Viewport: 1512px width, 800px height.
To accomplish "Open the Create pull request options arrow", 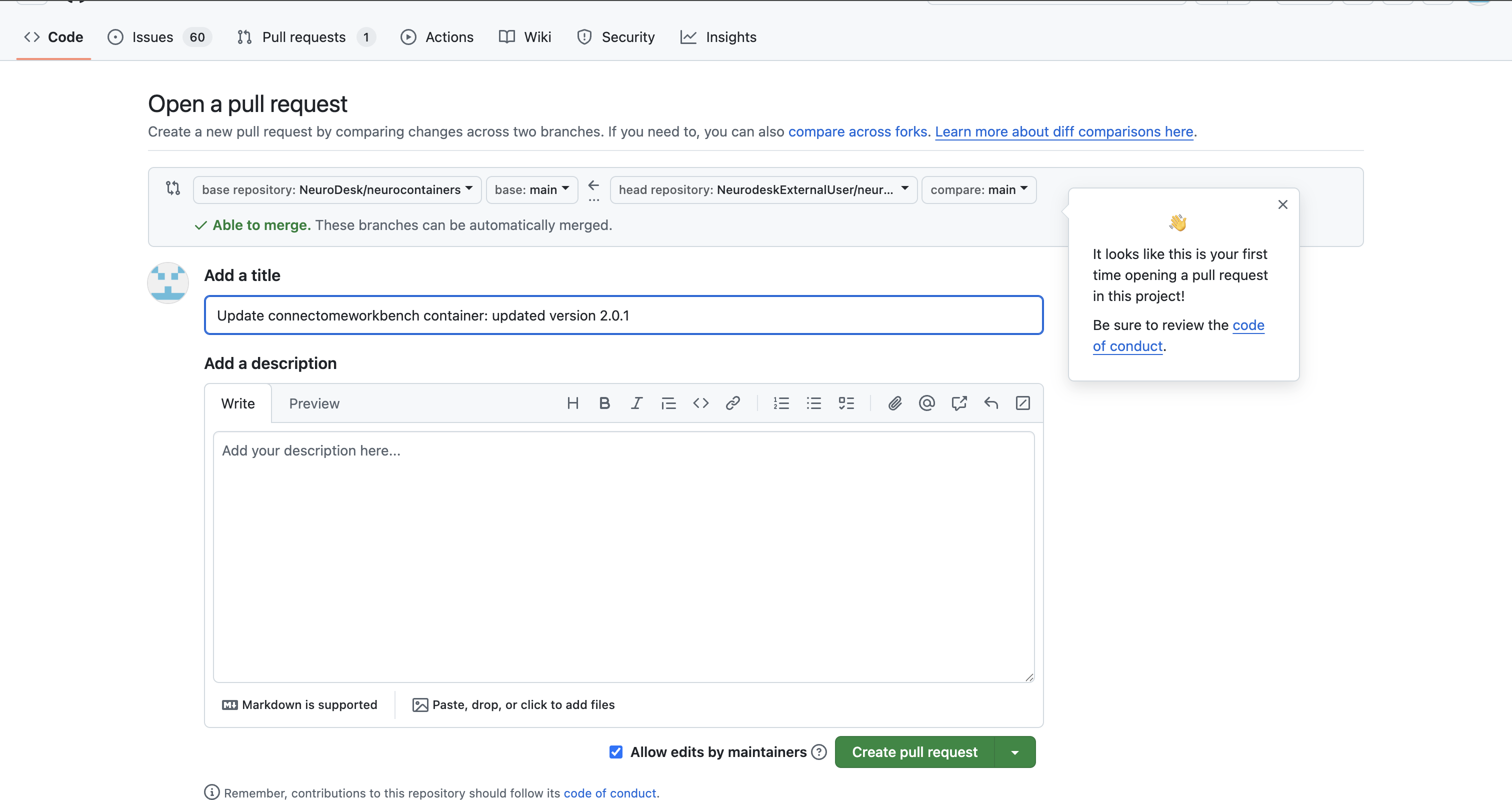I will pyautogui.click(x=1015, y=752).
